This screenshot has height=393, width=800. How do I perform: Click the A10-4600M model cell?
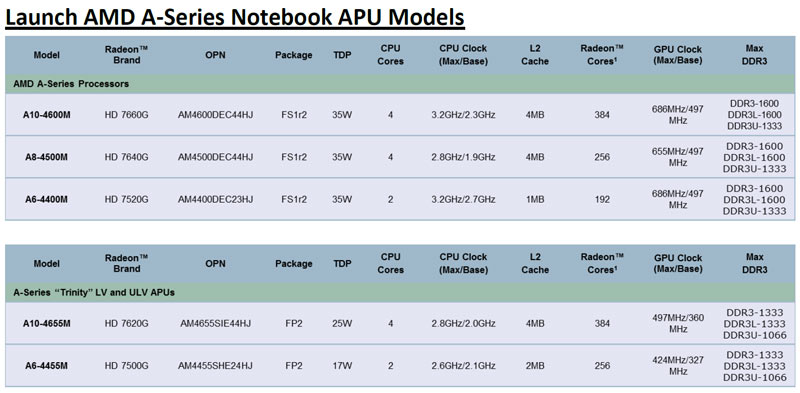[x=46, y=115]
